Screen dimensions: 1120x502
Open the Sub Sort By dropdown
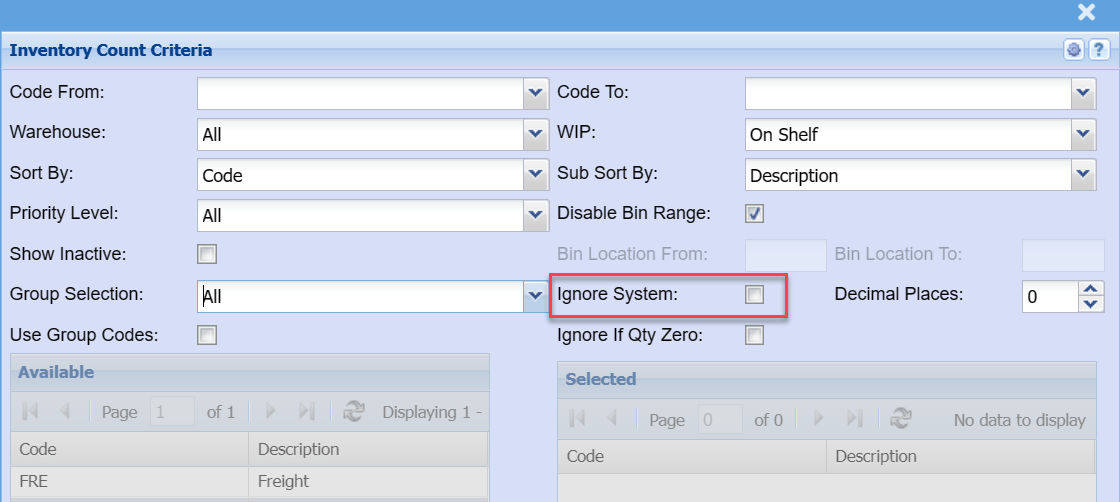1083,175
